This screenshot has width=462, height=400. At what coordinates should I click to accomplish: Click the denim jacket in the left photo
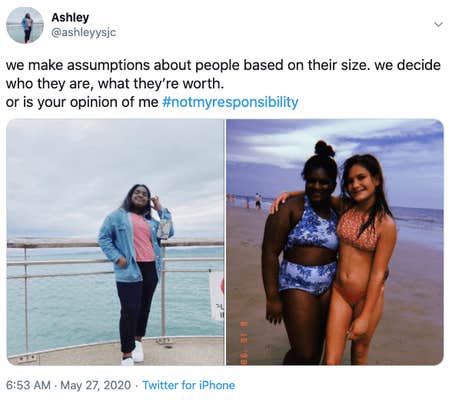(x=125, y=245)
